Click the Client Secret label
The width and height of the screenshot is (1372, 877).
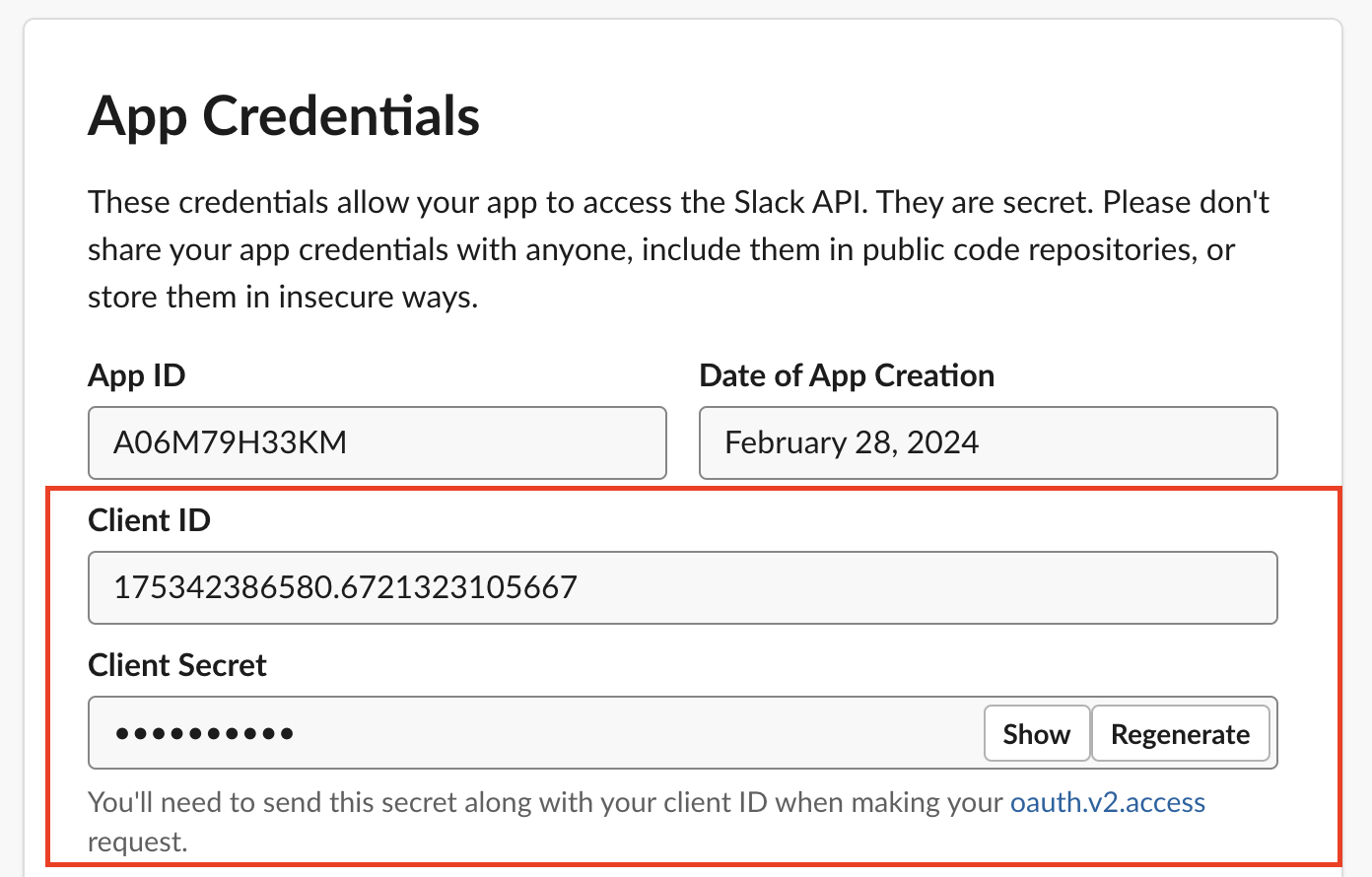pyautogui.click(x=177, y=665)
